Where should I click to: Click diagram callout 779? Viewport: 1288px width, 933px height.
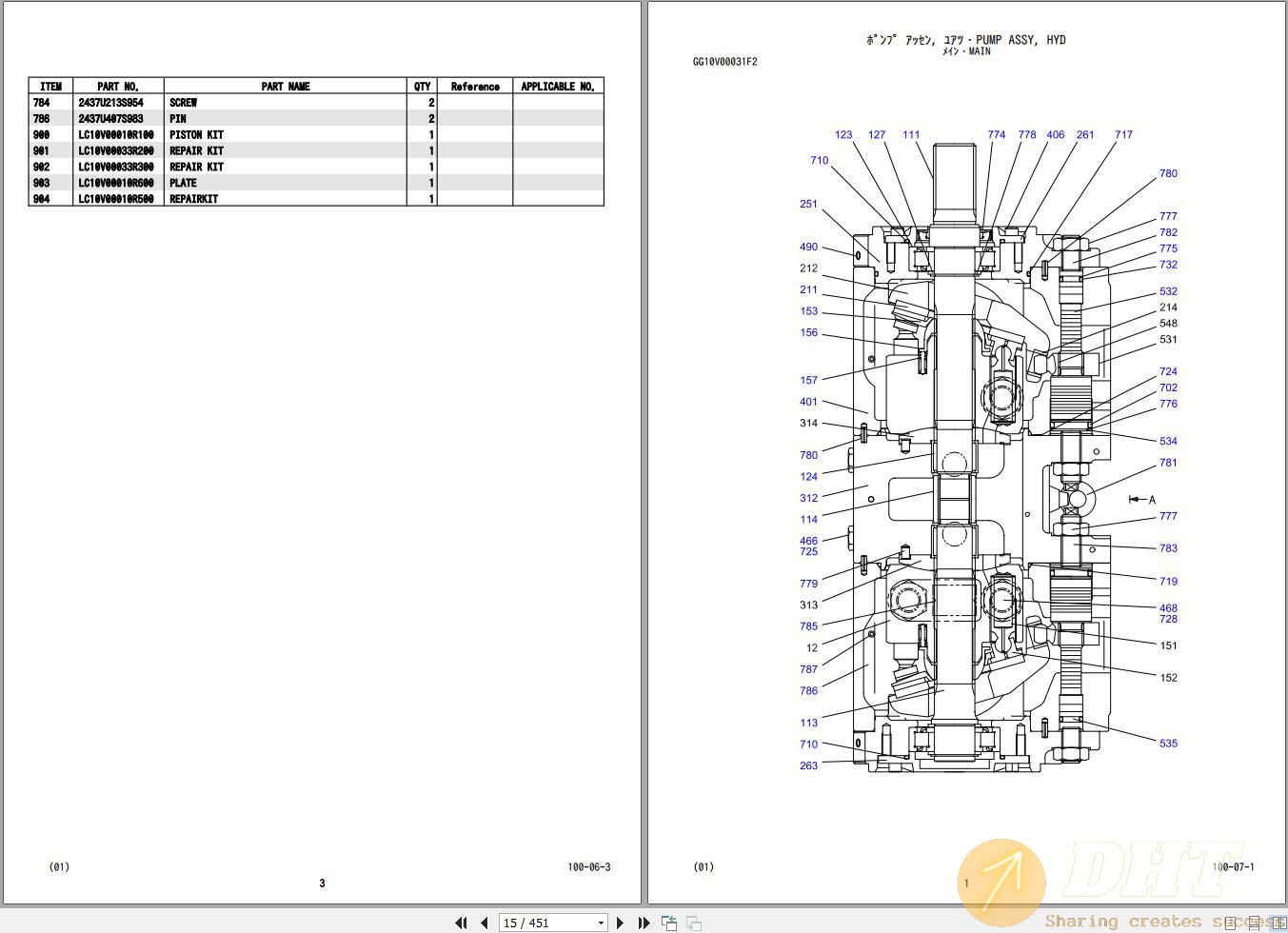pyautogui.click(x=808, y=584)
